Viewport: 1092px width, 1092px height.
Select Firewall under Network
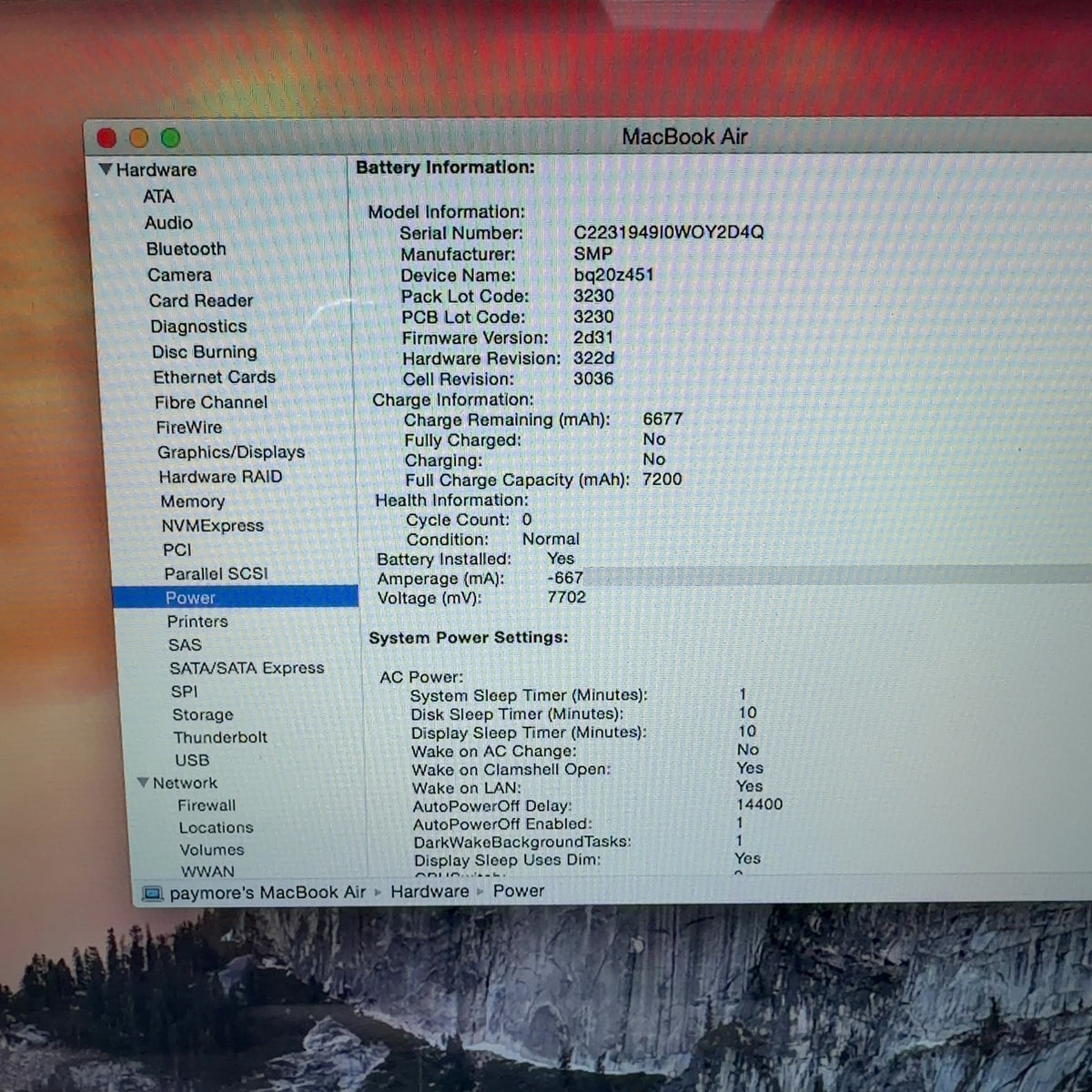click(x=207, y=805)
